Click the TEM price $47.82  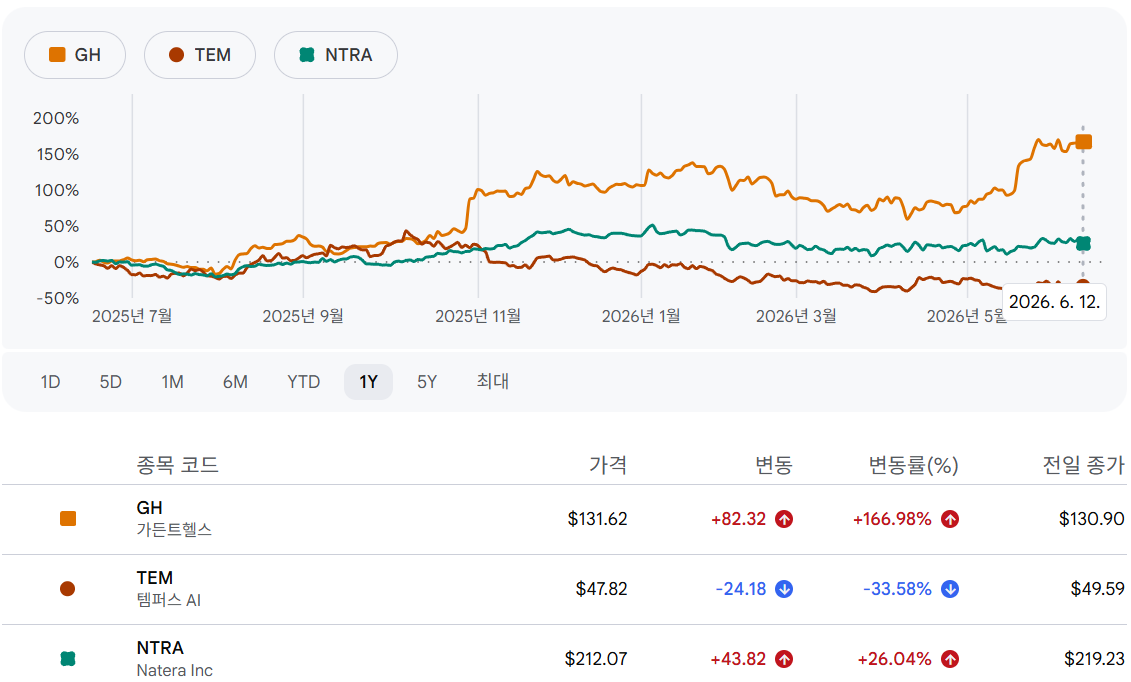(x=602, y=589)
